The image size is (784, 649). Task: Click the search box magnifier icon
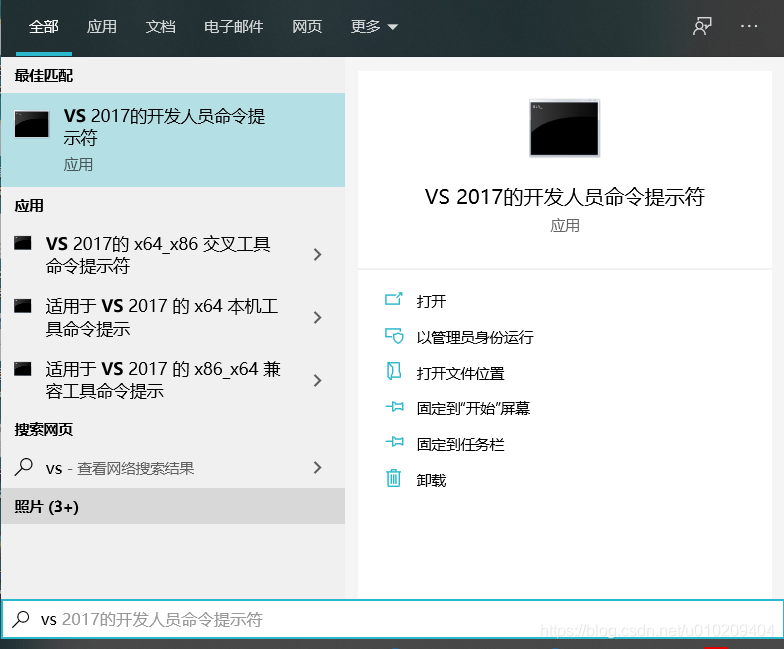20,618
